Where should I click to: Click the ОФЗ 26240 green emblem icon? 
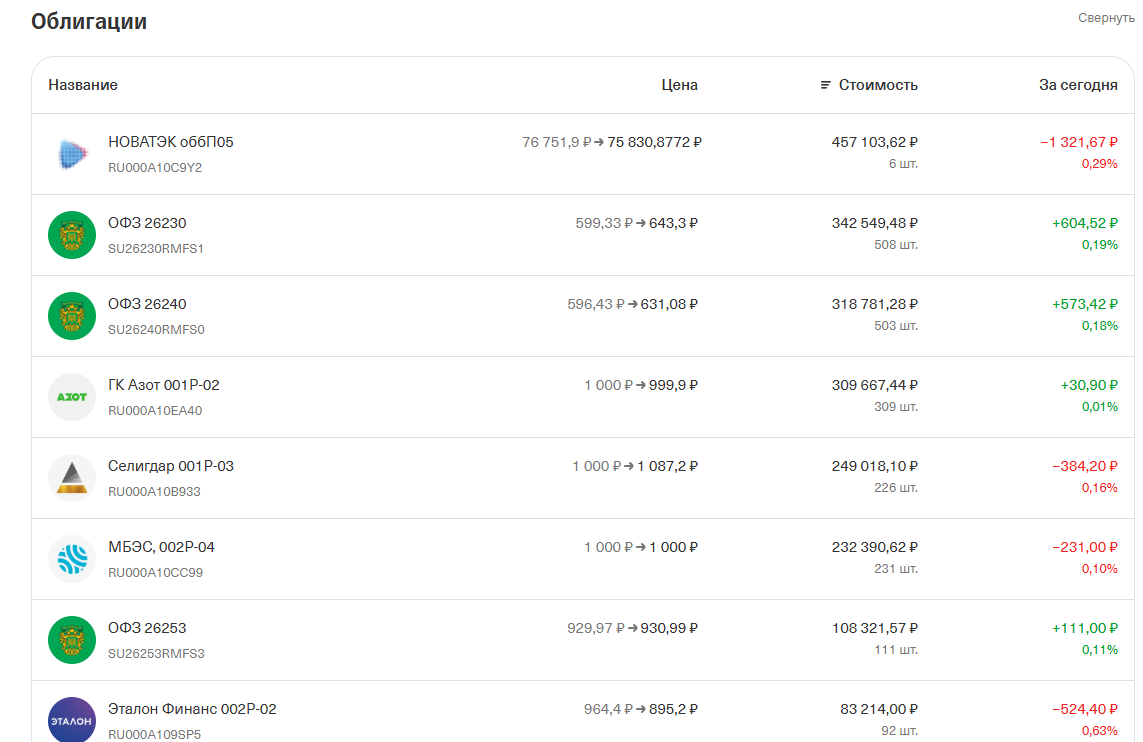click(x=72, y=316)
